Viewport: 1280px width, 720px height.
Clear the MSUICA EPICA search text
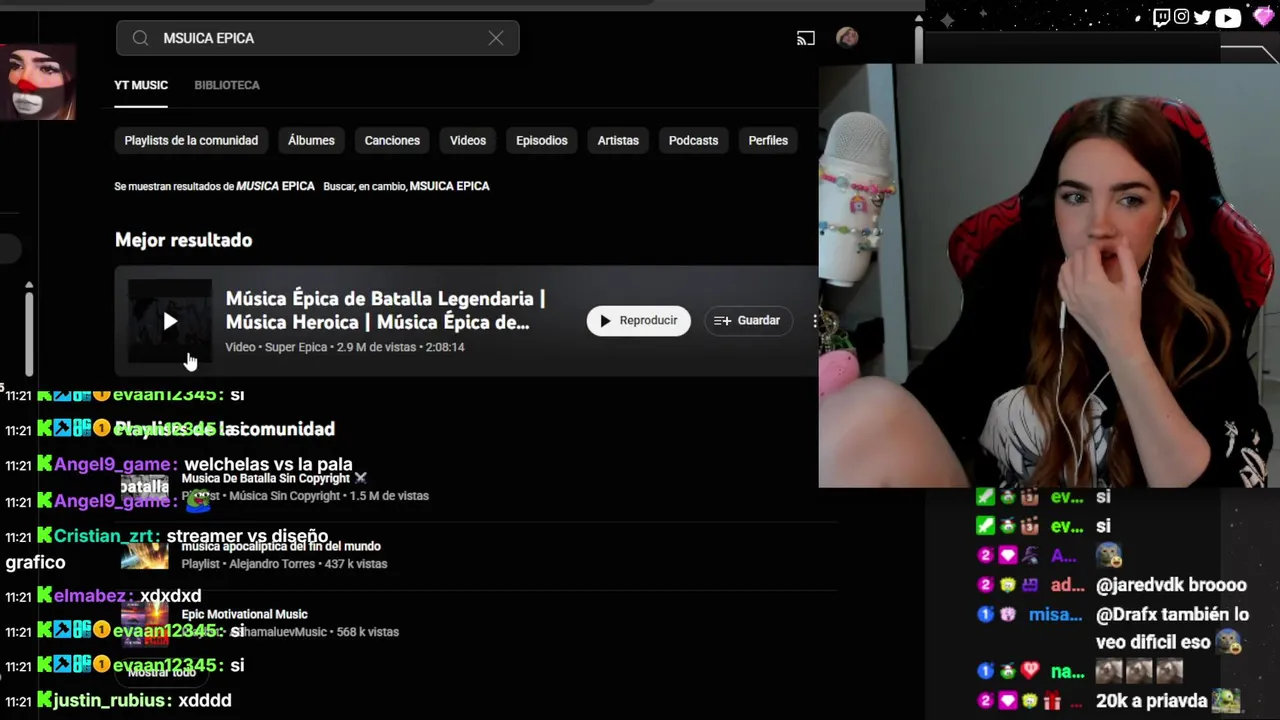click(496, 38)
